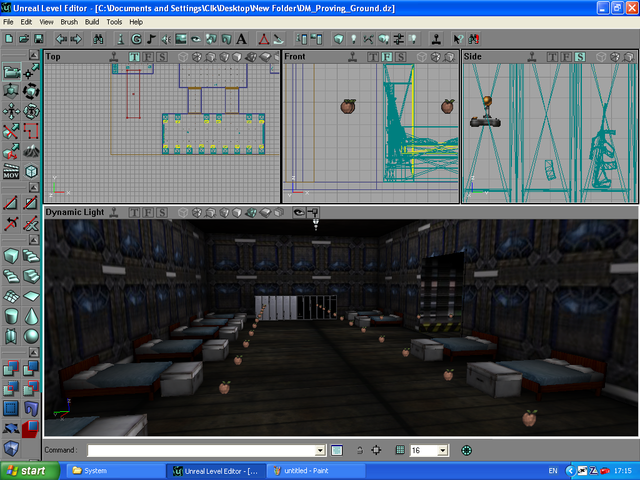
Task: Click the MOV matinee tool icon
Action: (x=11, y=172)
